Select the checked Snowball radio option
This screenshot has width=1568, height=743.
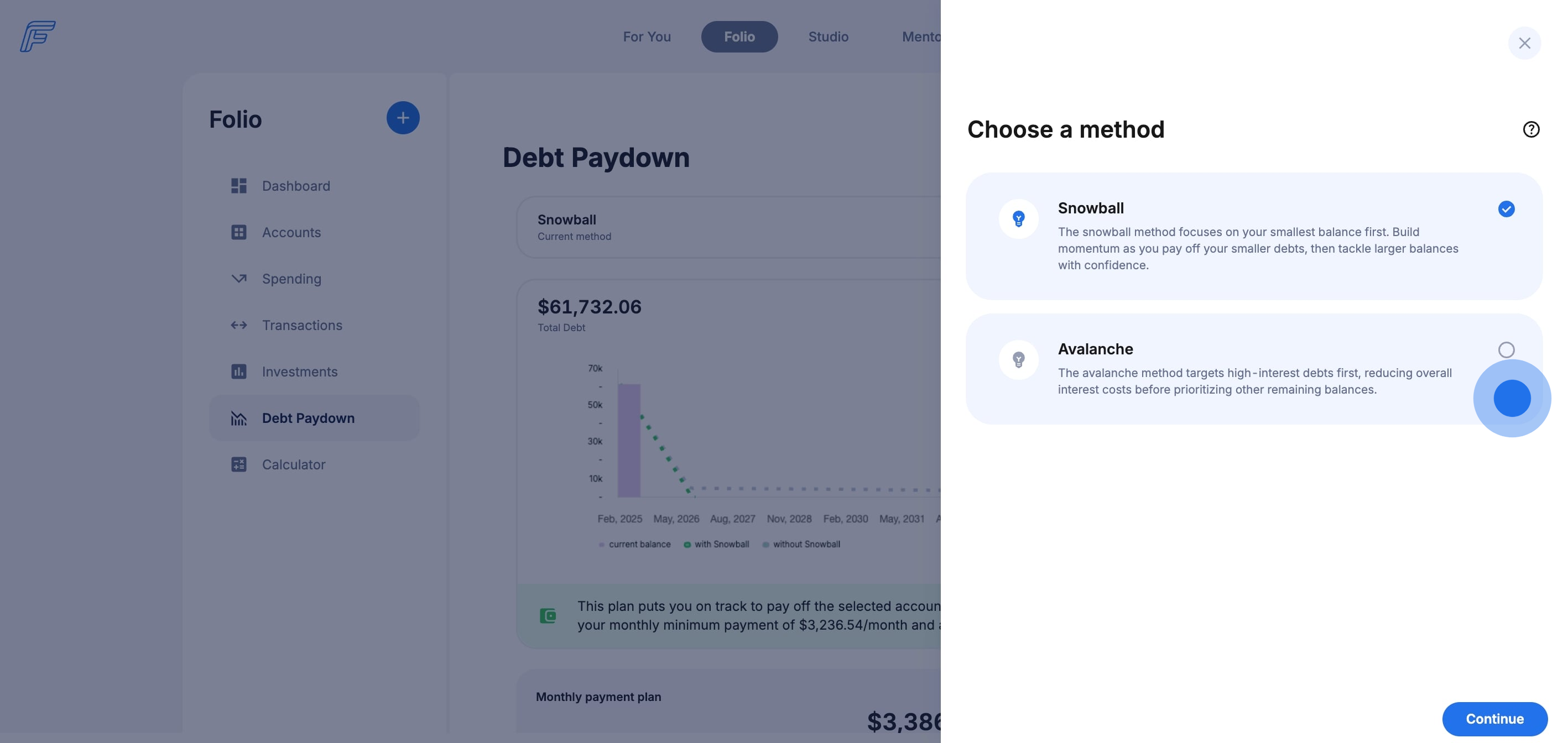click(1506, 210)
